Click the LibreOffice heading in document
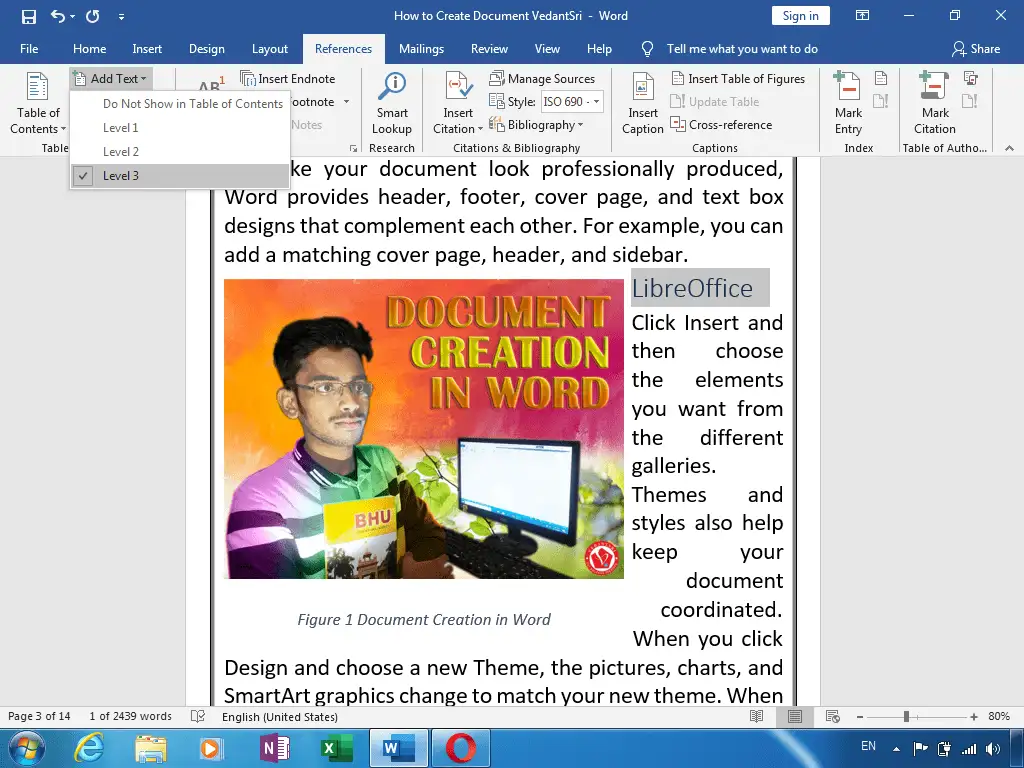The image size is (1024, 768). (x=692, y=288)
